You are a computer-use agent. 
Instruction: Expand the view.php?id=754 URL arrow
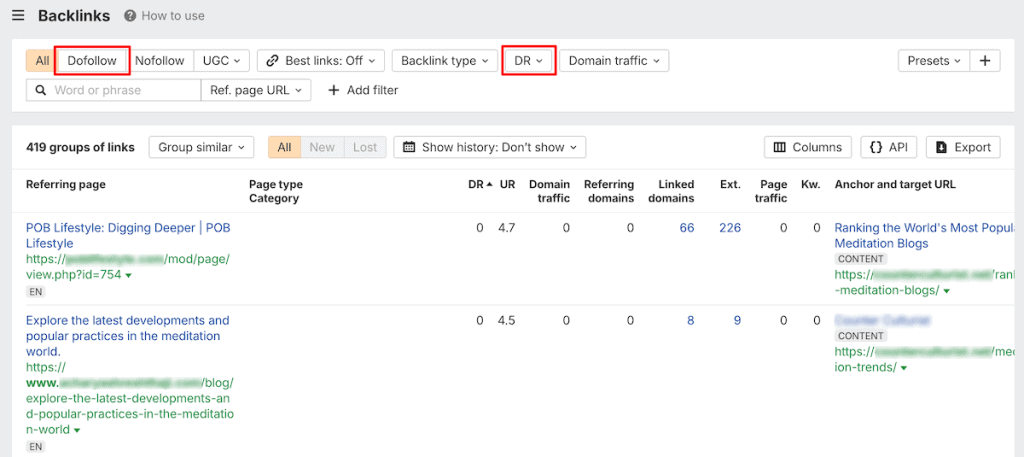click(x=129, y=276)
